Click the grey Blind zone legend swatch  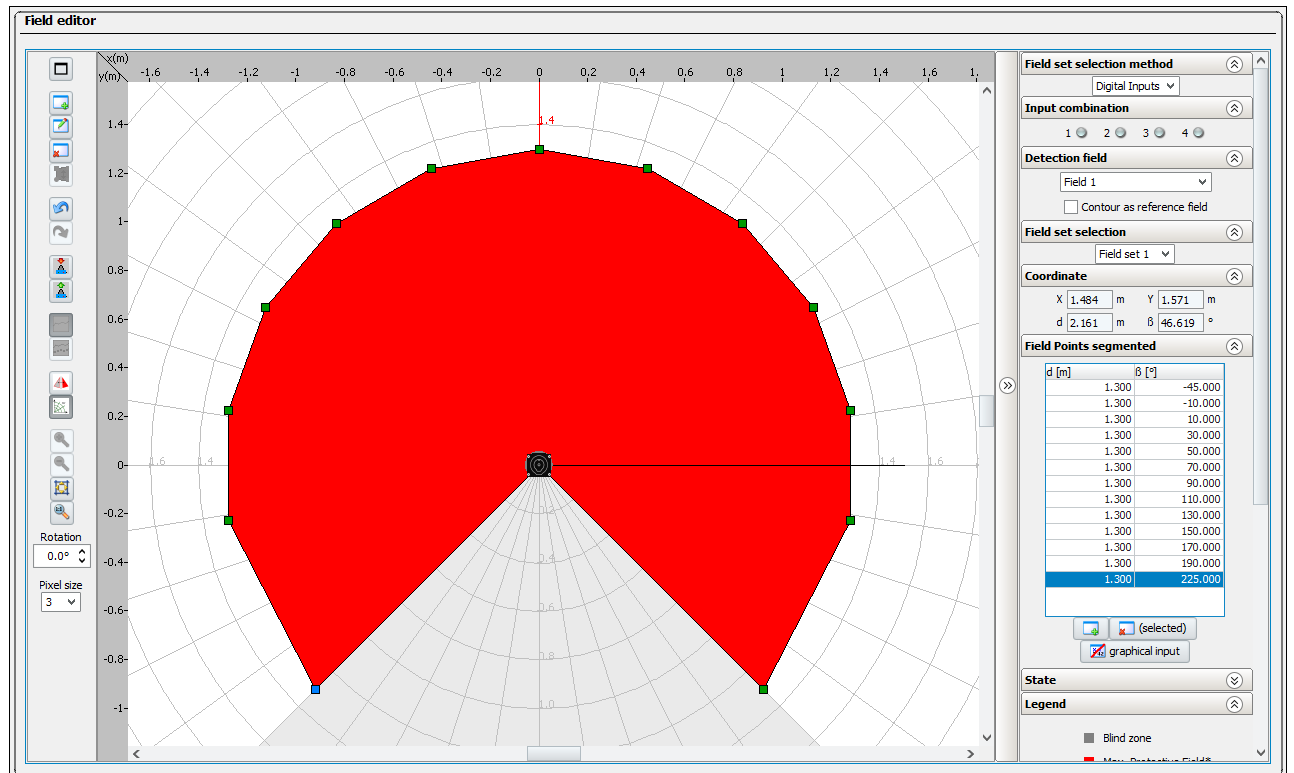click(x=1089, y=738)
